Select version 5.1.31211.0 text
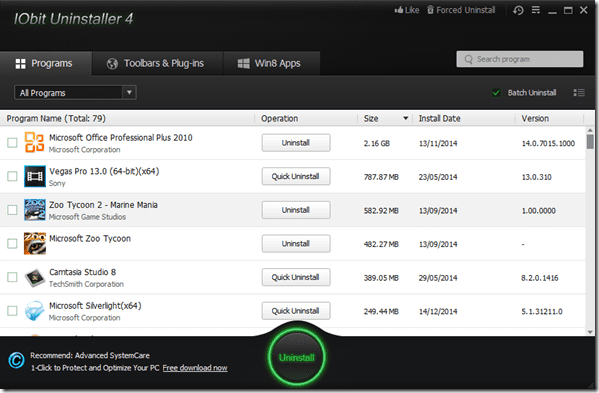Image resolution: width=599 pixels, height=393 pixels. click(x=542, y=312)
